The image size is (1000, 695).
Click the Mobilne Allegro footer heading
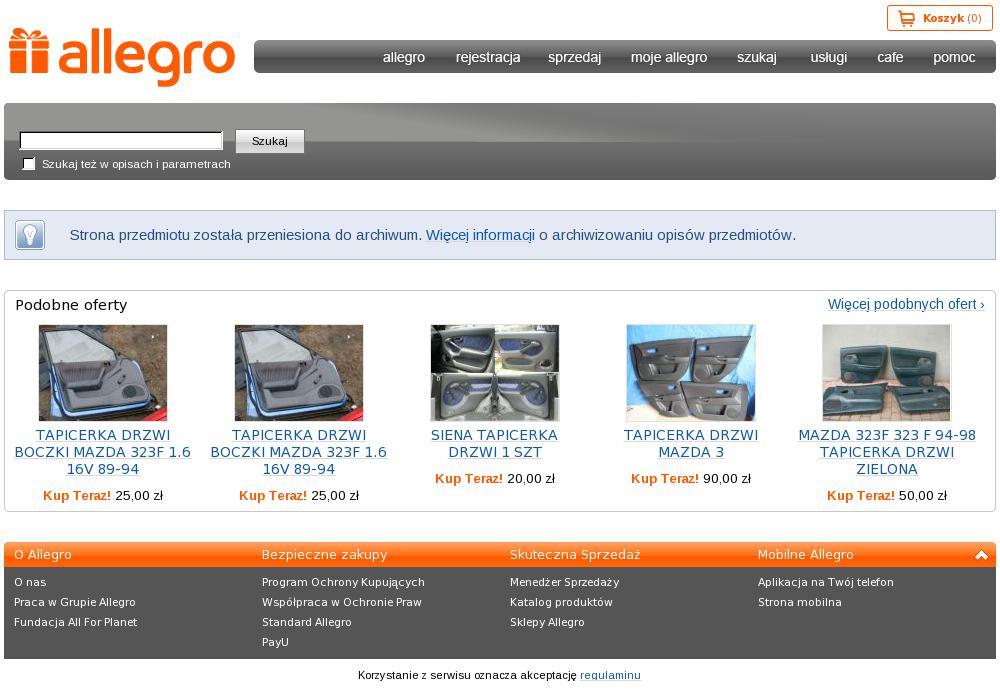[x=805, y=555]
